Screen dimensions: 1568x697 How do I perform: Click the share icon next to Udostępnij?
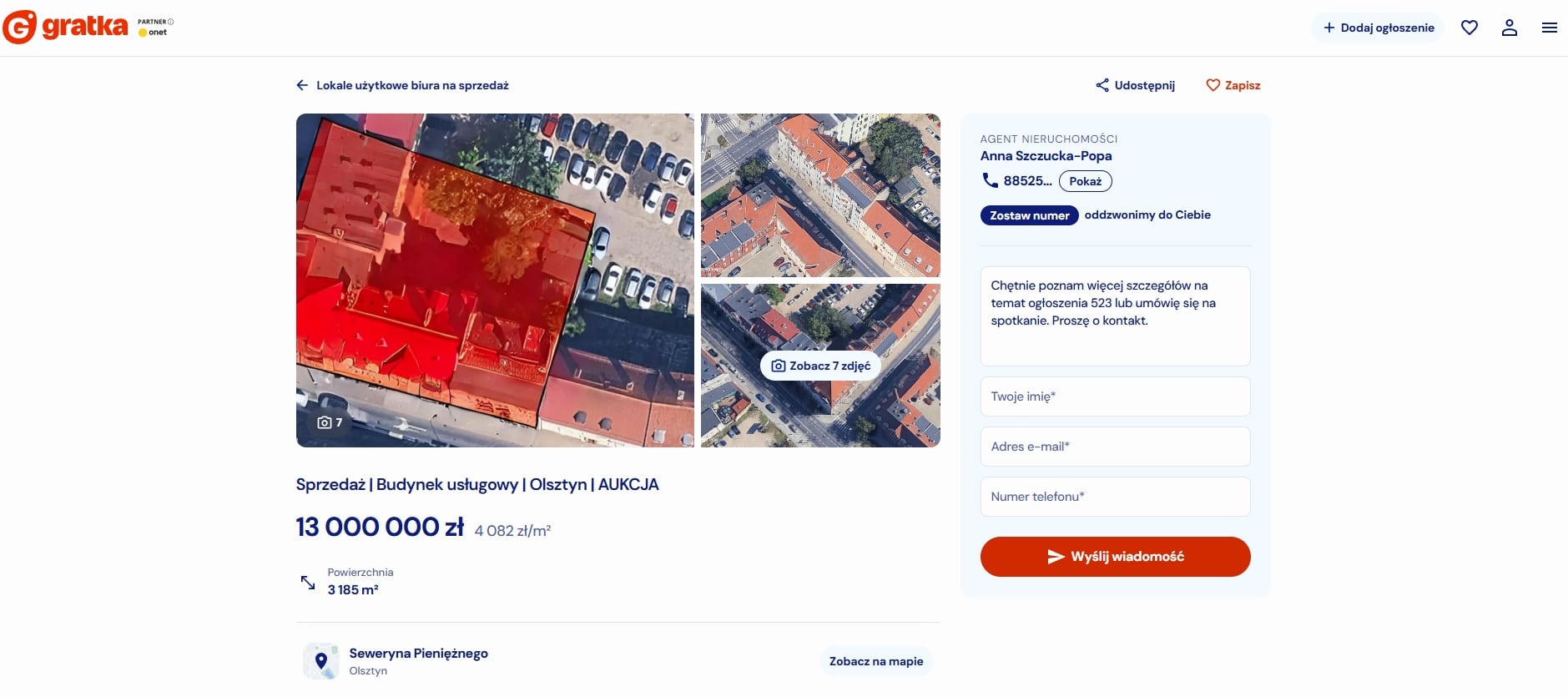[1102, 85]
